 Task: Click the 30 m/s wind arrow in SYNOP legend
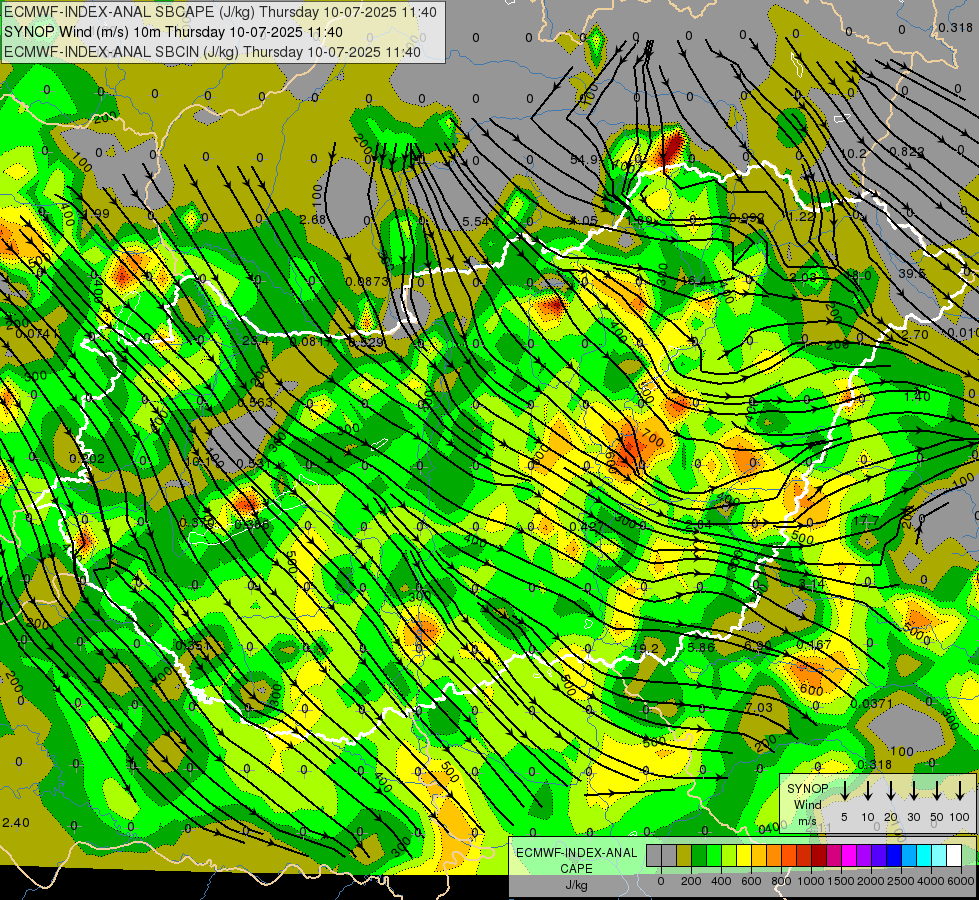913,791
